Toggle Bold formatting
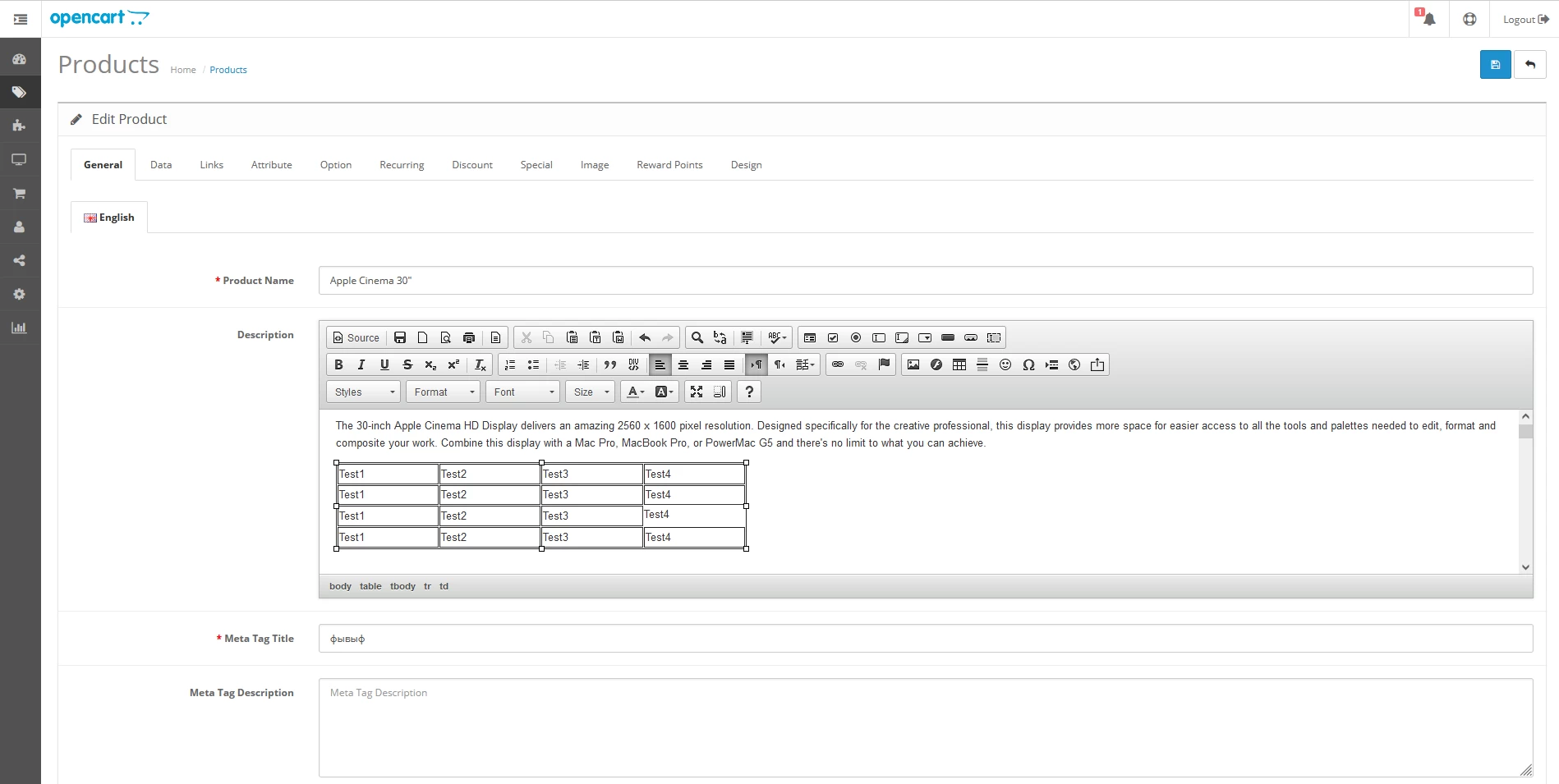The width and height of the screenshot is (1559, 784). coord(338,364)
